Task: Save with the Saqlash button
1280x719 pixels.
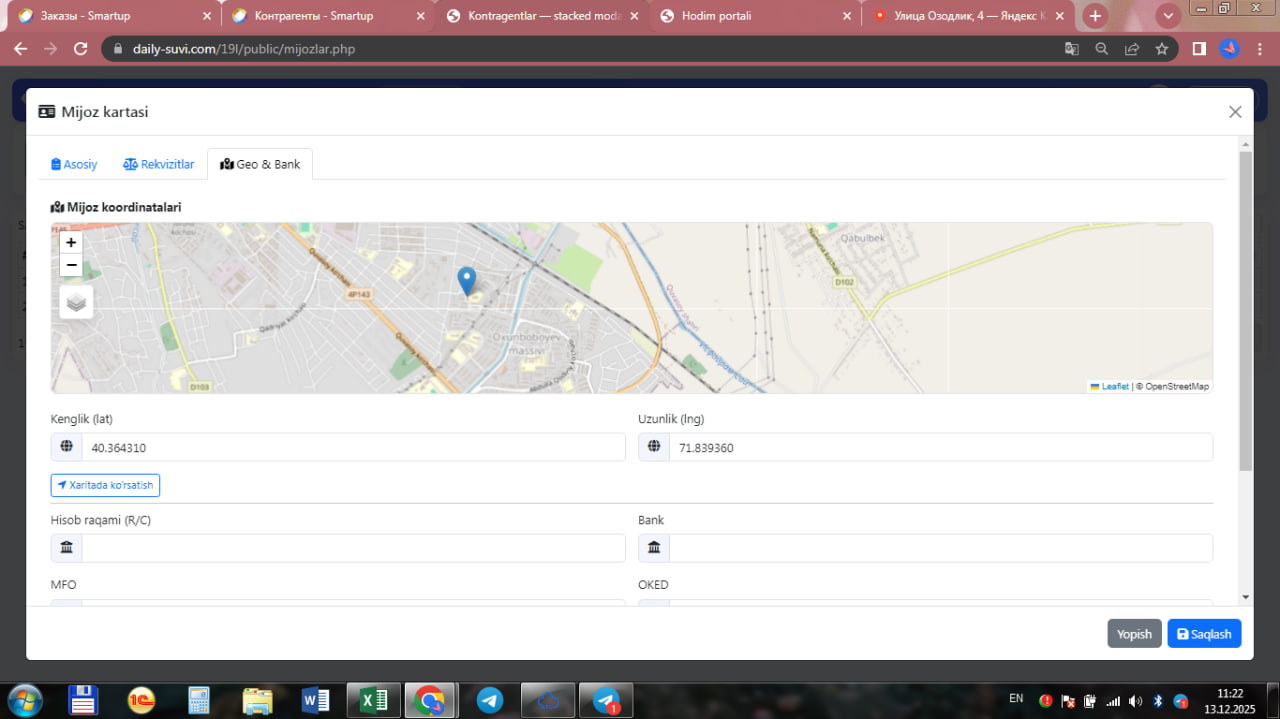Action: click(x=1204, y=634)
